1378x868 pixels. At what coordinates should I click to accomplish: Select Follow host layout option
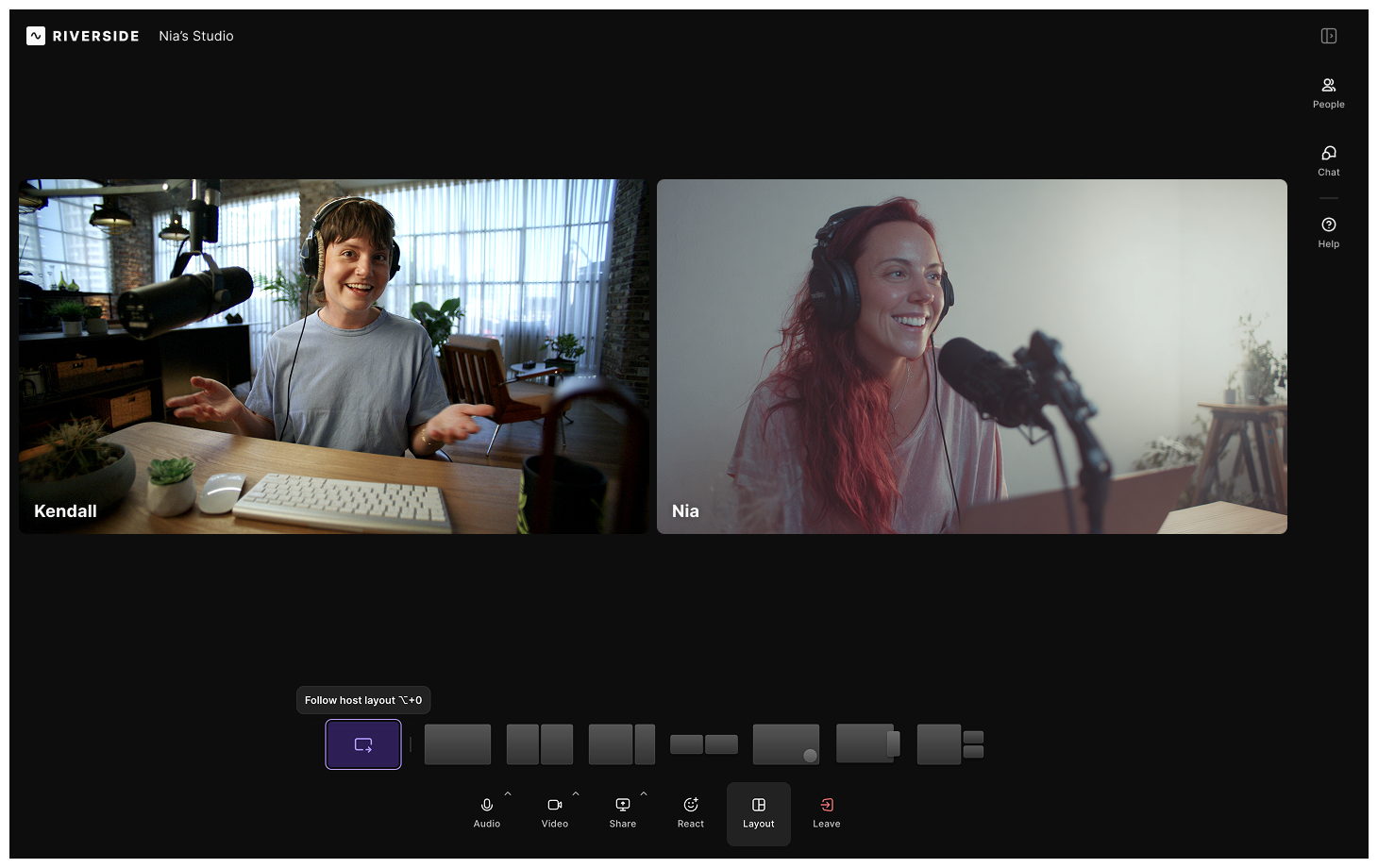(x=363, y=744)
